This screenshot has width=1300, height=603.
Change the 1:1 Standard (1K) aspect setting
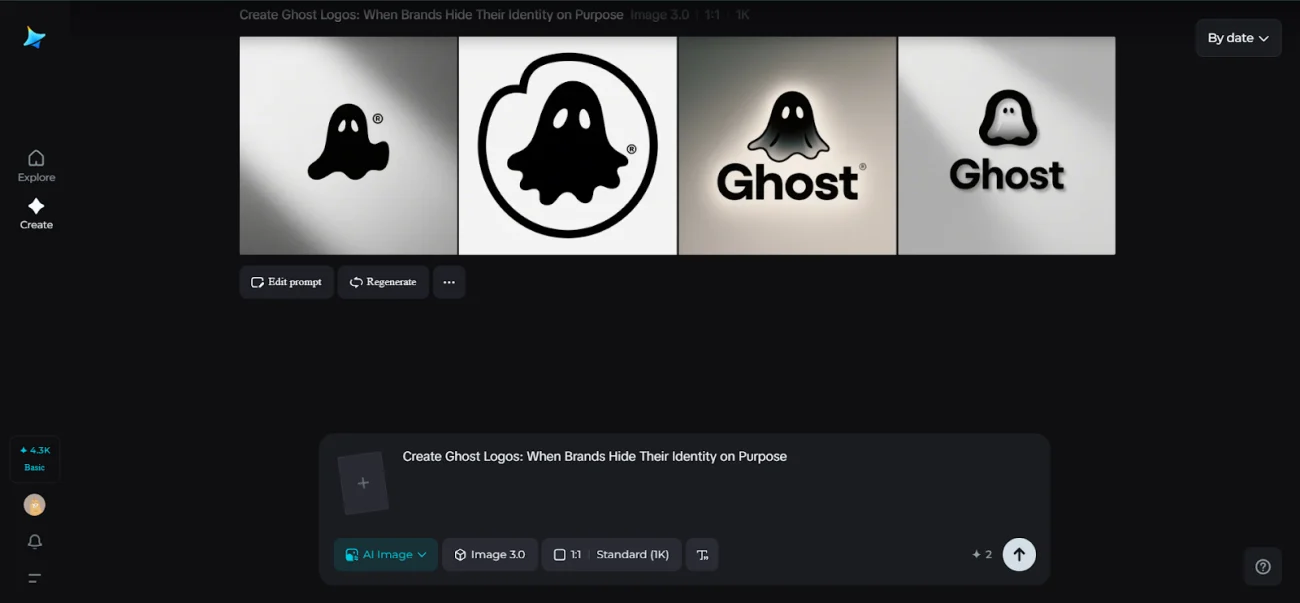tap(611, 555)
